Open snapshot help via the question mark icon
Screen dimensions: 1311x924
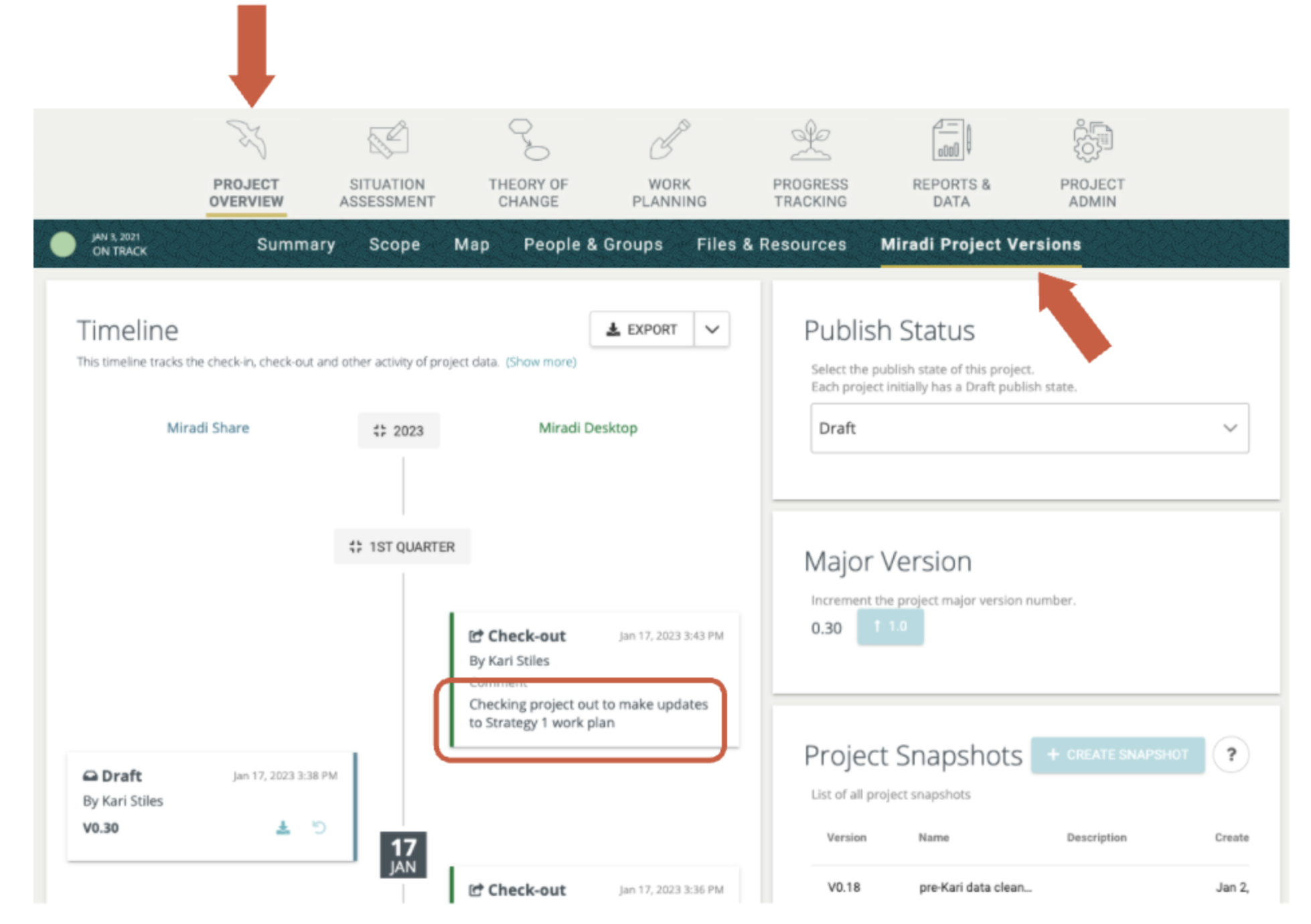tap(1231, 755)
